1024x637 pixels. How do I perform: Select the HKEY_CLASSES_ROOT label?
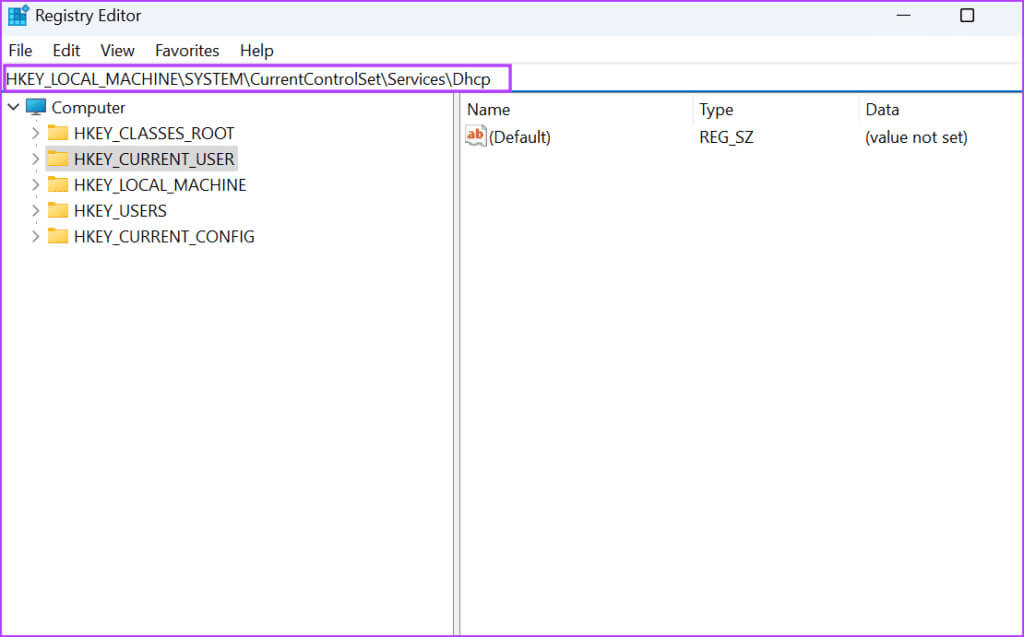(154, 133)
